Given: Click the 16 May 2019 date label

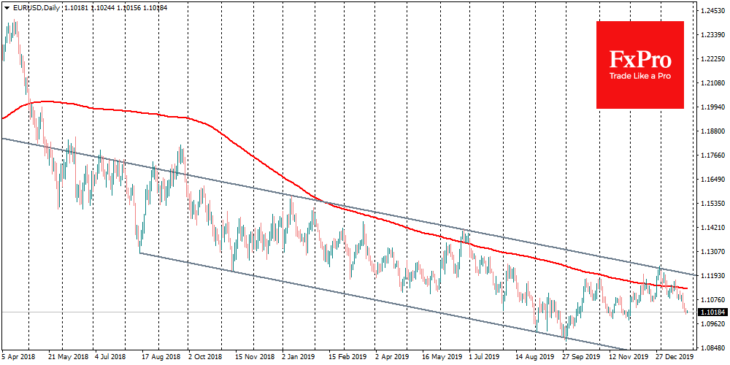Looking at the screenshot, I should 440,355.
